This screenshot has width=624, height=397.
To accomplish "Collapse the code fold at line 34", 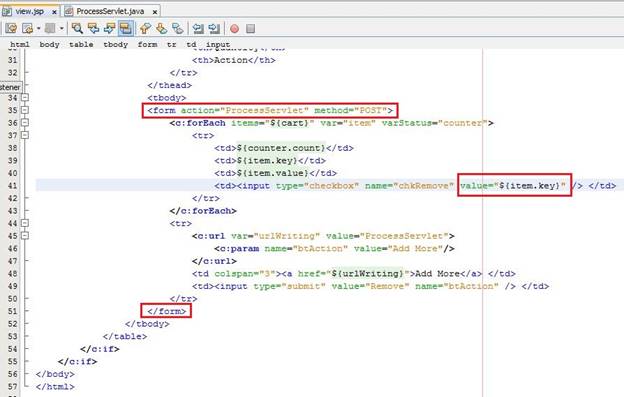I will 25,97.
